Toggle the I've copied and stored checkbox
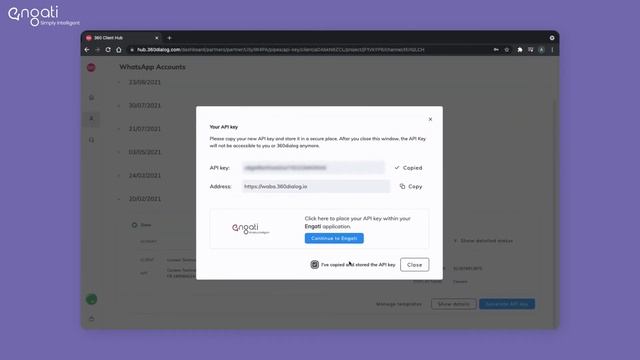Screen dimensions: 640x360 coord(314,265)
